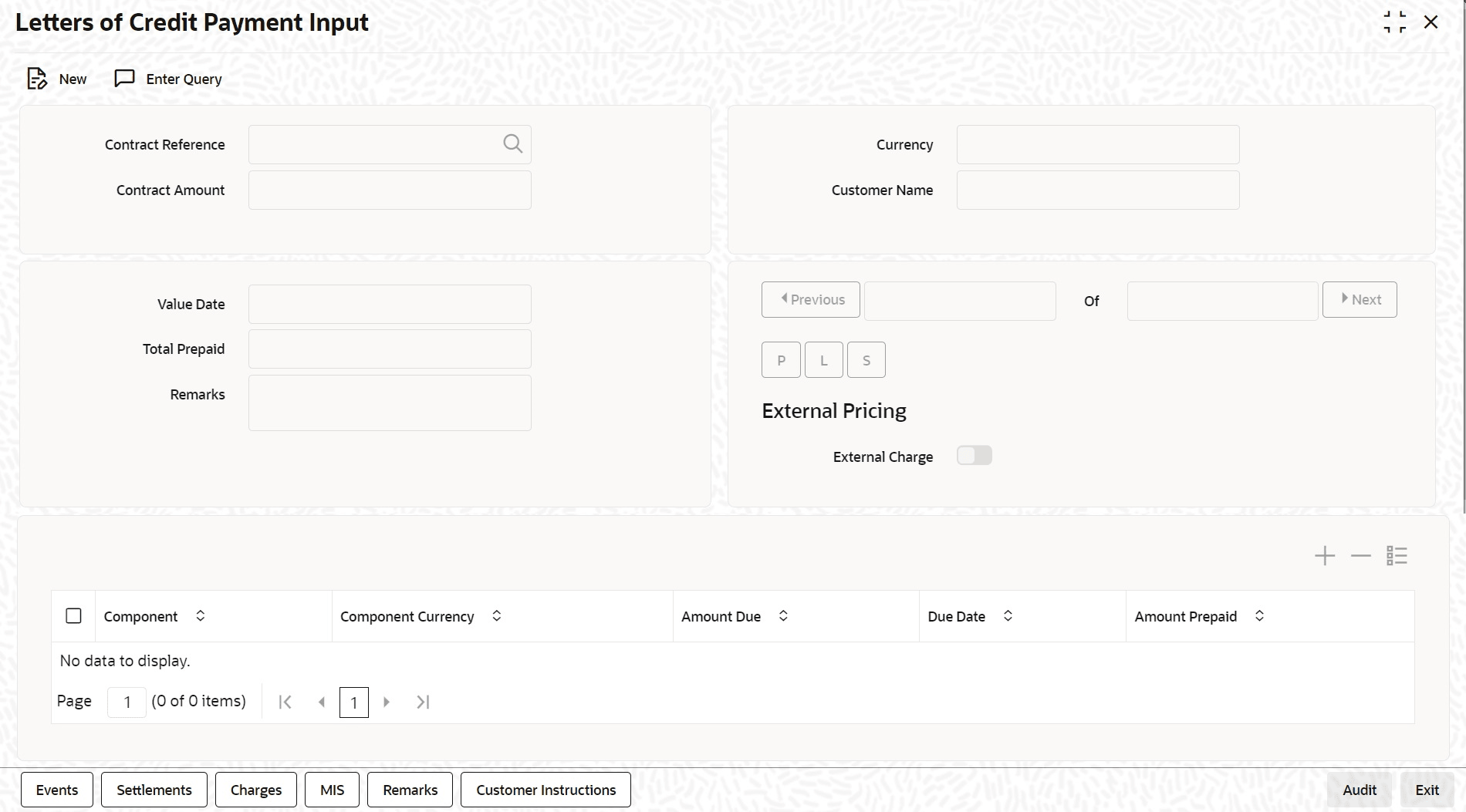Click the New toolbar label
1466x812 pixels.
tap(73, 79)
